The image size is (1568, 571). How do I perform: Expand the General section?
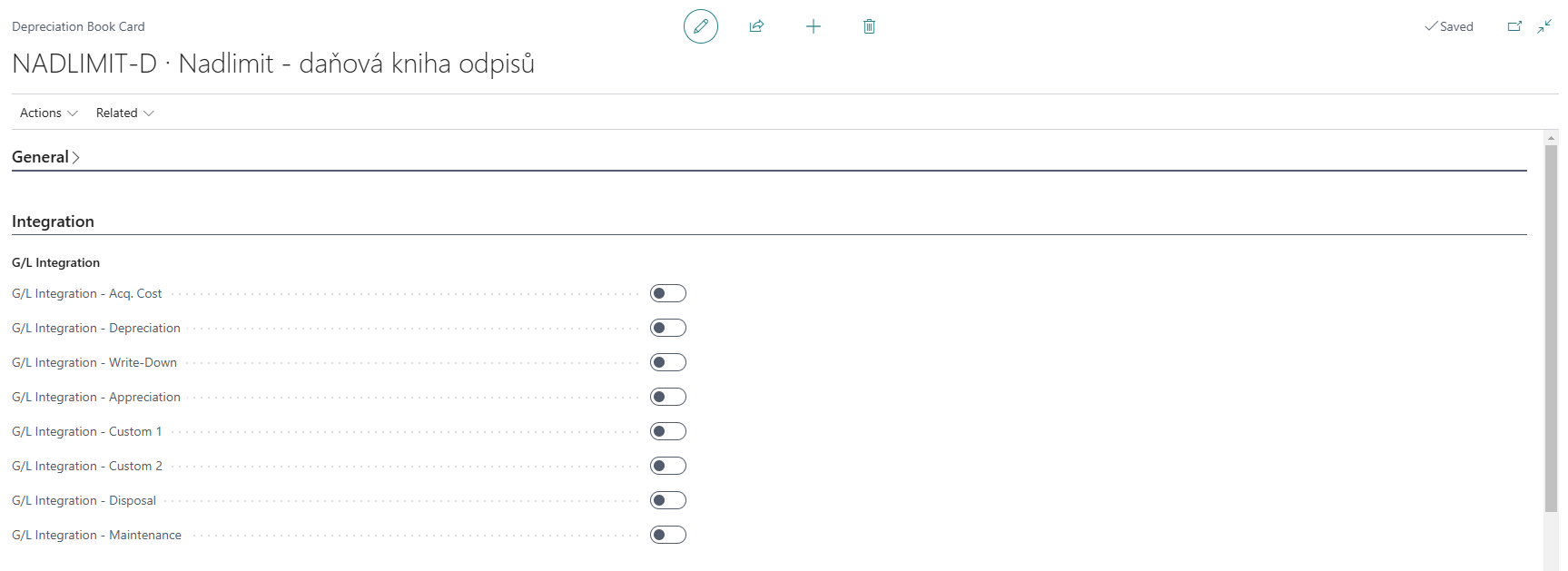coord(45,157)
